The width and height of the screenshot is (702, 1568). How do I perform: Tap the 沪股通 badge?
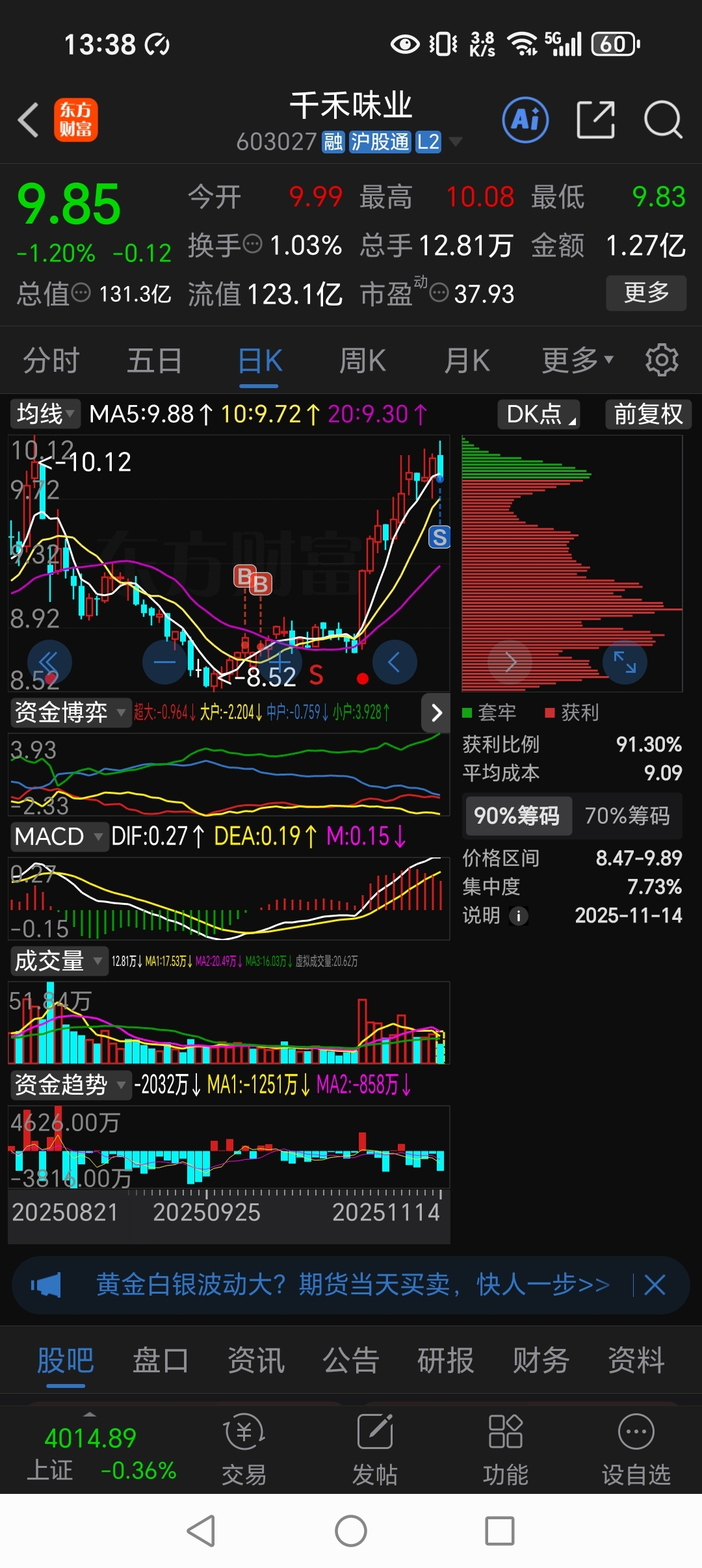(380, 142)
